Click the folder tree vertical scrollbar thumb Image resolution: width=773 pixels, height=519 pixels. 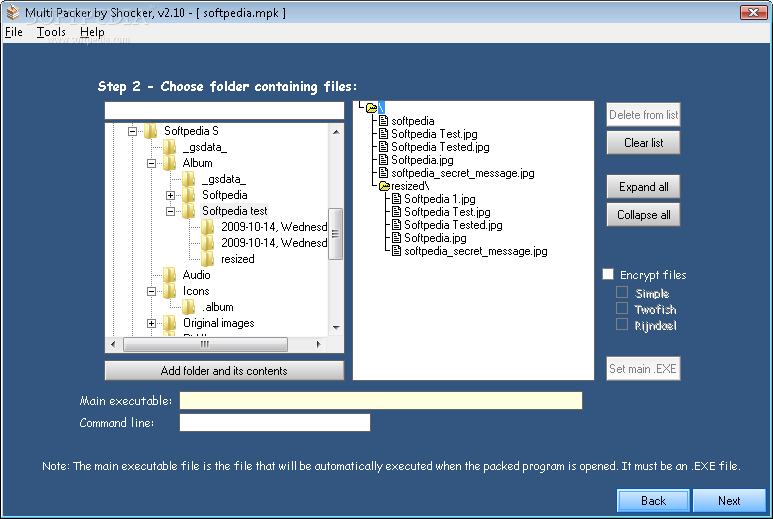pos(336,234)
